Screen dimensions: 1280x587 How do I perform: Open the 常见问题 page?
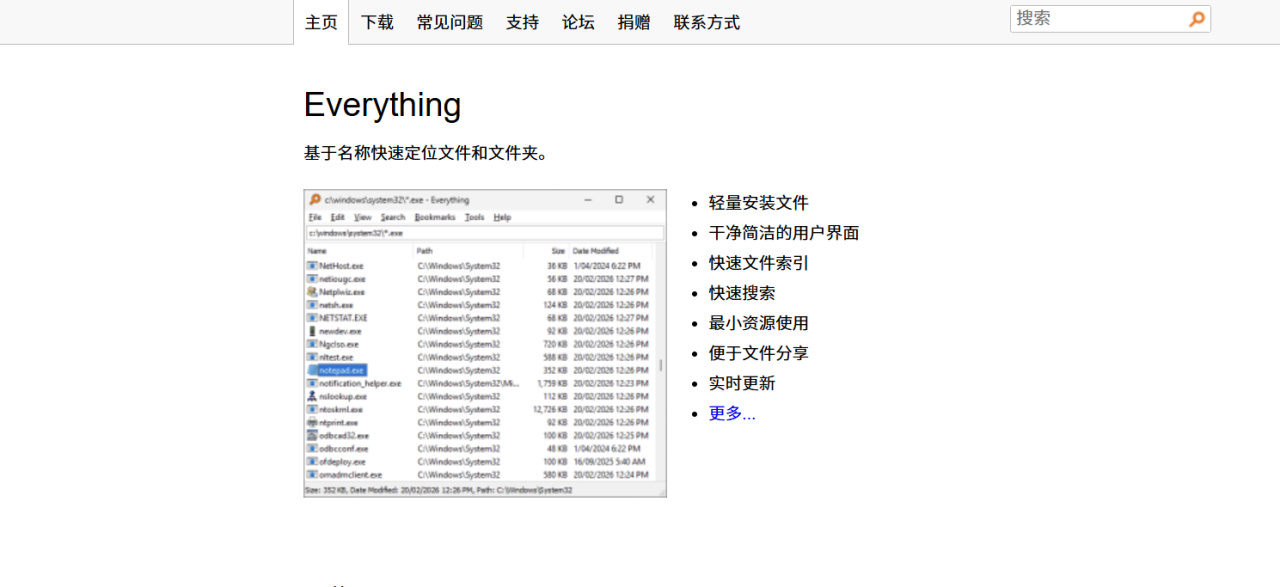450,22
